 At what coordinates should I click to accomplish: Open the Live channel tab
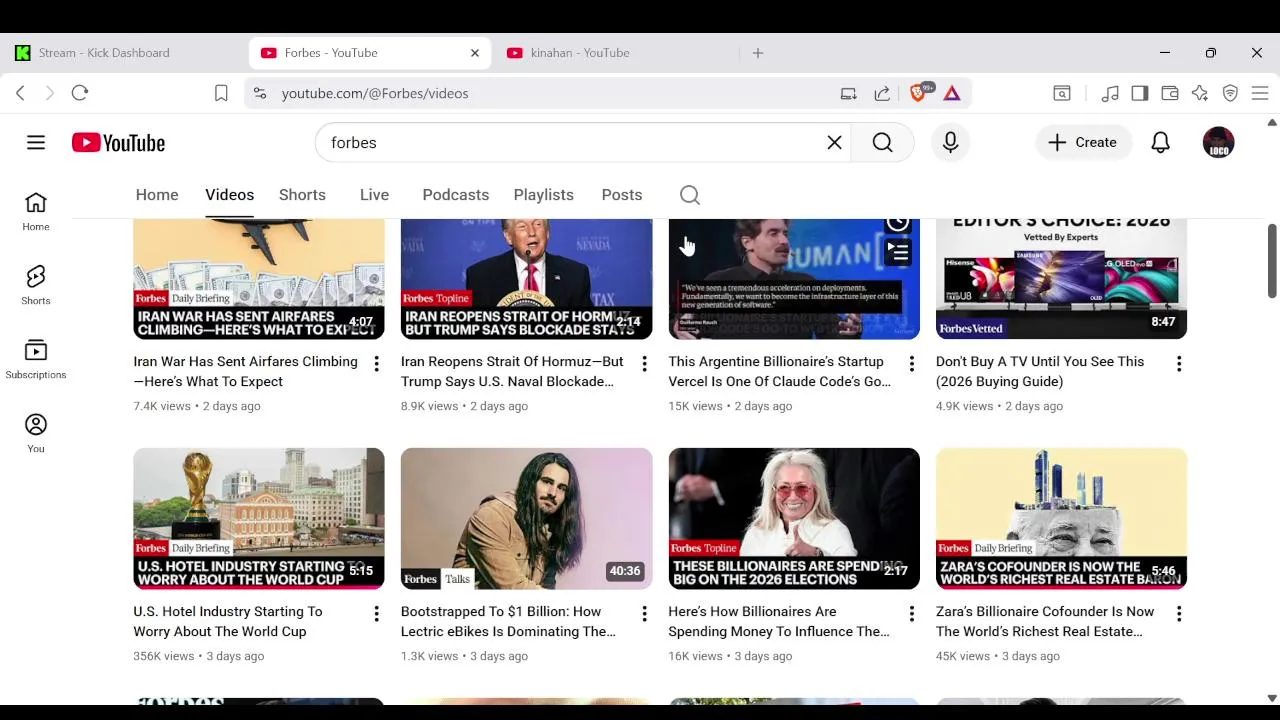[x=374, y=195]
